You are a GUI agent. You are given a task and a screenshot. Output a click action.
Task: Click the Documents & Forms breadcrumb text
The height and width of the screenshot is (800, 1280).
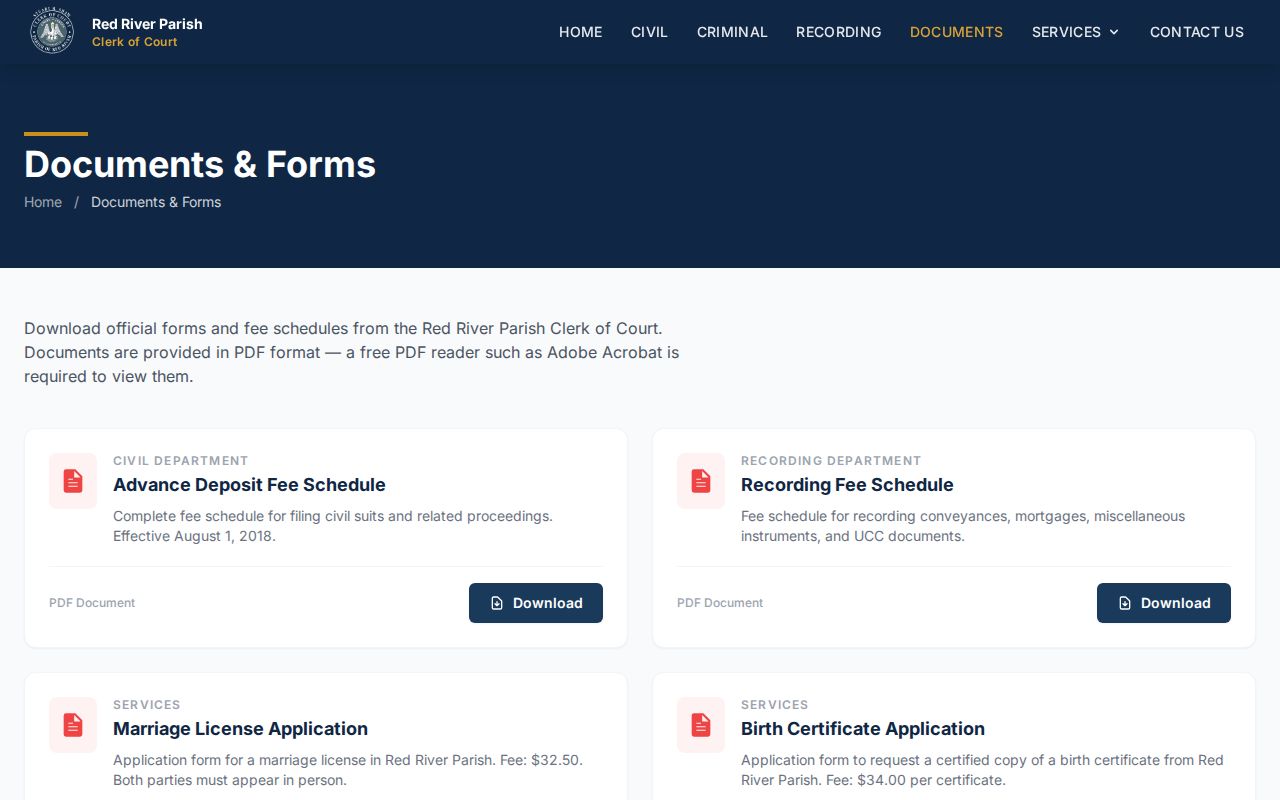tap(156, 202)
